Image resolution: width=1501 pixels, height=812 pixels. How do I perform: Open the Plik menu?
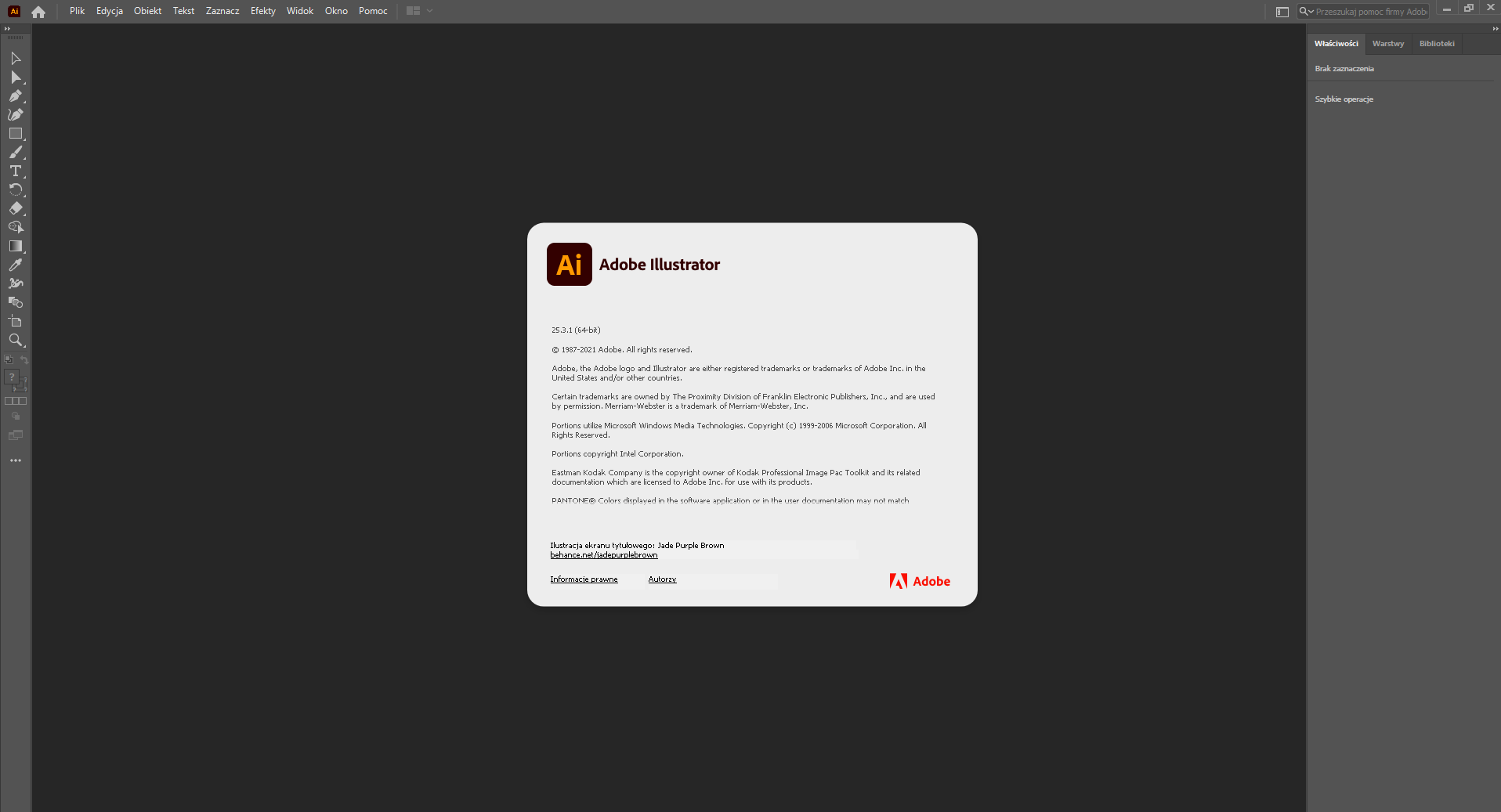[x=77, y=11]
